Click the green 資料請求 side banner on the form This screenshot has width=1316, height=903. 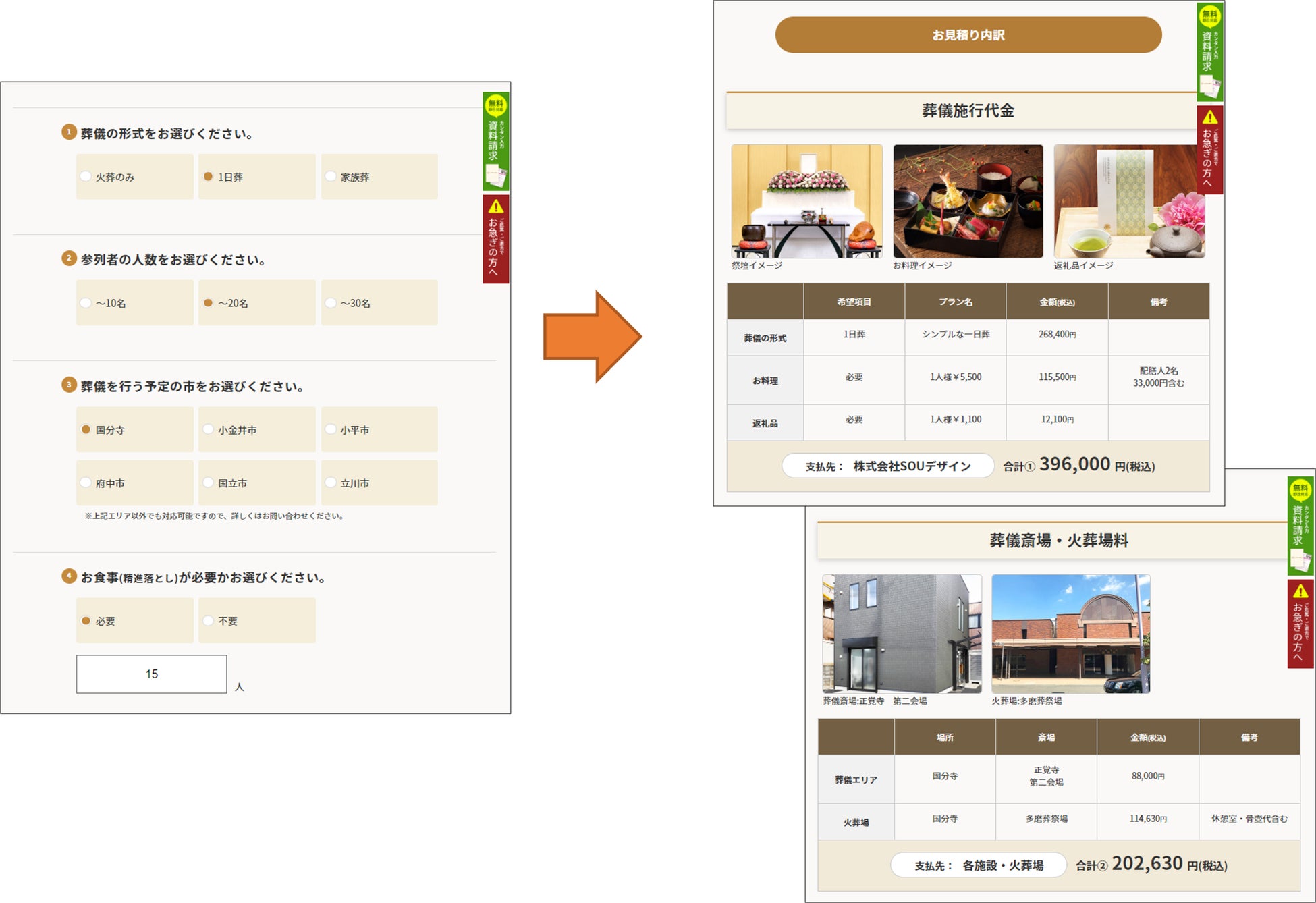(495, 141)
